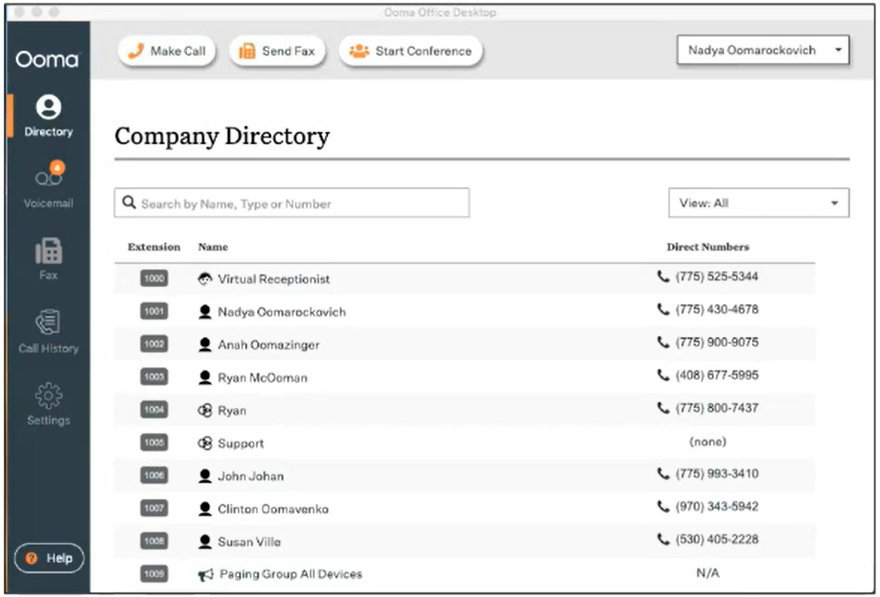This screenshot has width=880, height=597.
Task: Click Susan Ville's direct number (530) 405-2228
Action: coord(716,539)
